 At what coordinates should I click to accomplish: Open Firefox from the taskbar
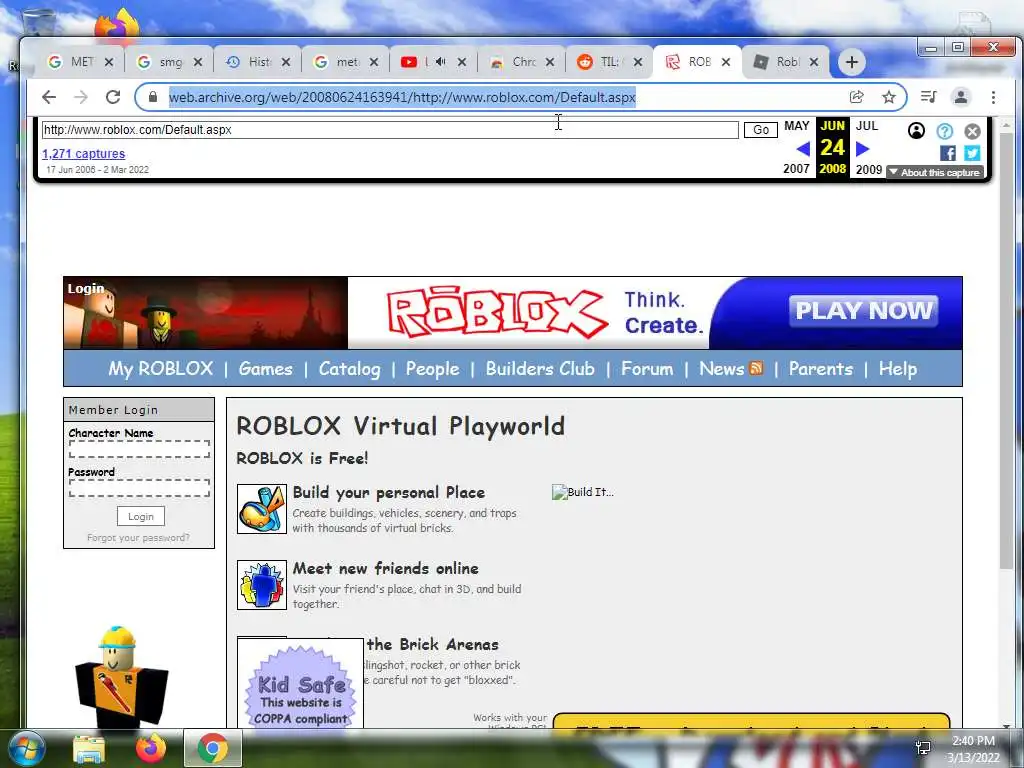pyautogui.click(x=151, y=748)
